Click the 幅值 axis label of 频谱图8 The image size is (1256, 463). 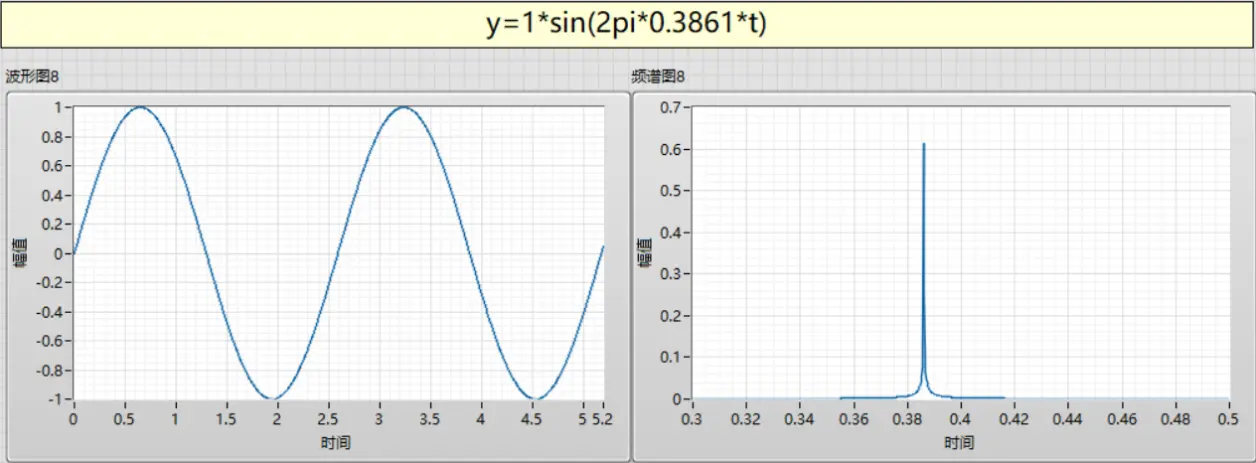645,253
